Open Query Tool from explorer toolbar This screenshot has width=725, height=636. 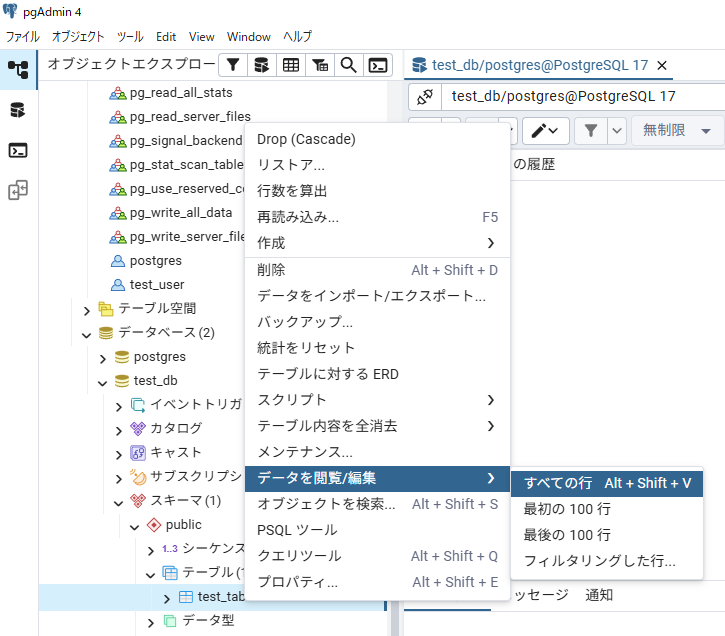click(x=262, y=65)
